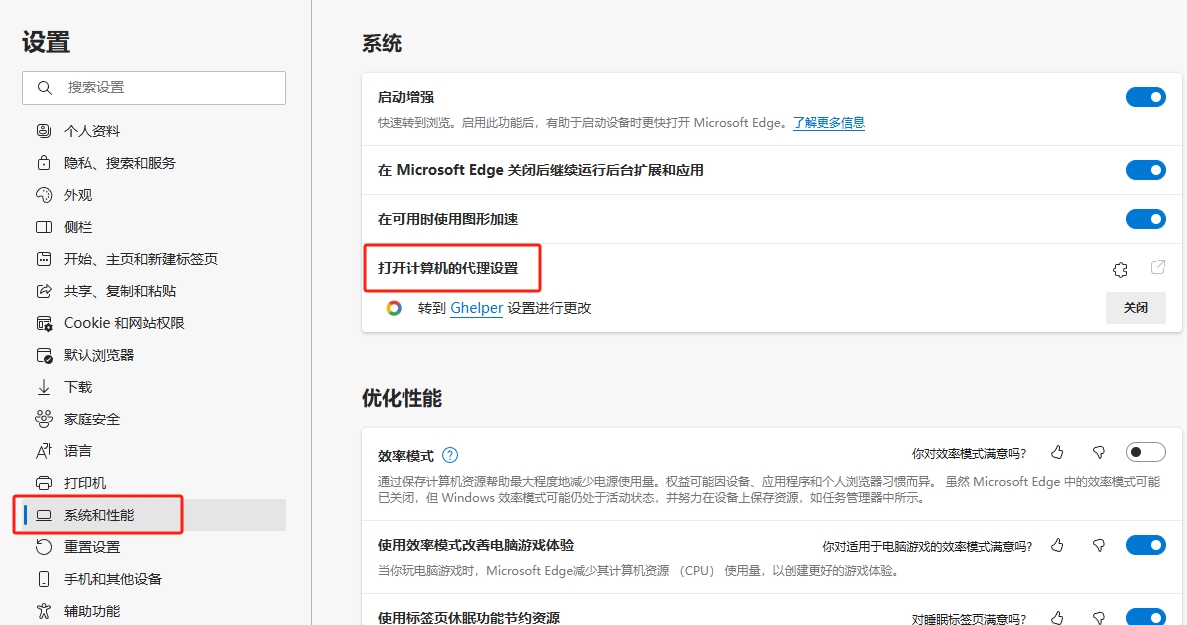Click the printer icon beside 打印机
Screen dimensions: 1187x625
[x=44, y=483]
